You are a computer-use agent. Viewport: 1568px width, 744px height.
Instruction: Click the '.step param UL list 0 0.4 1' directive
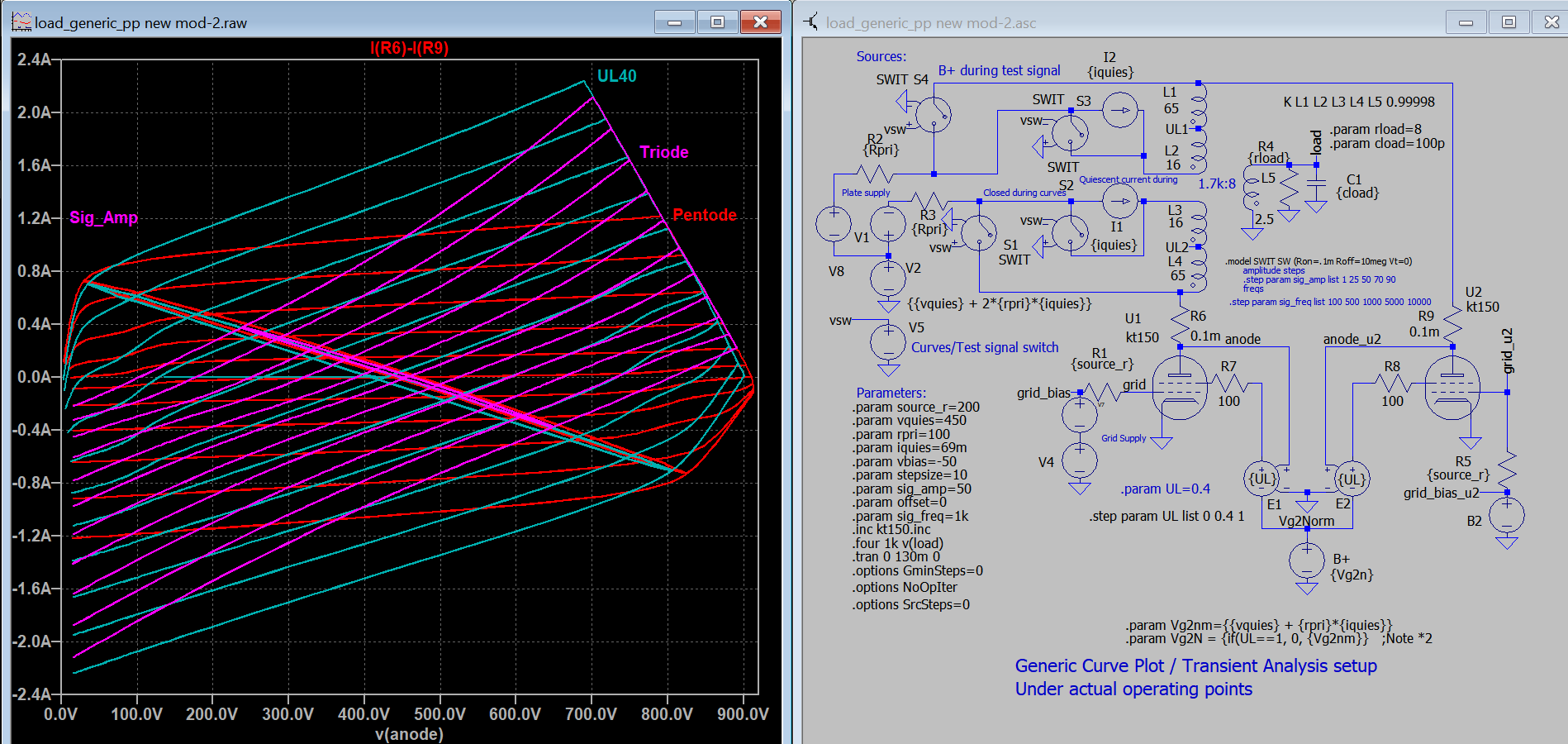coord(1167,516)
